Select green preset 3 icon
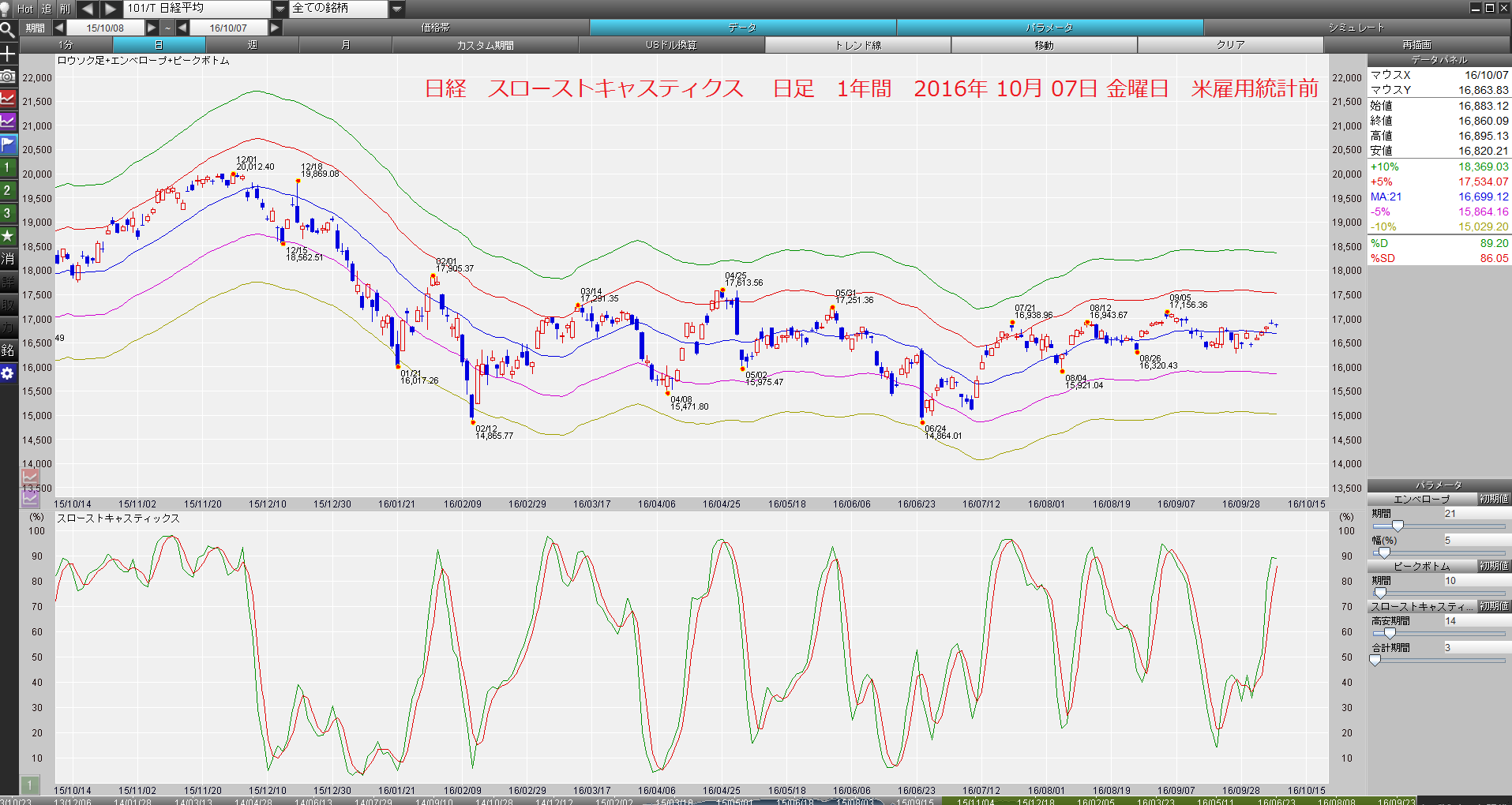 8,213
